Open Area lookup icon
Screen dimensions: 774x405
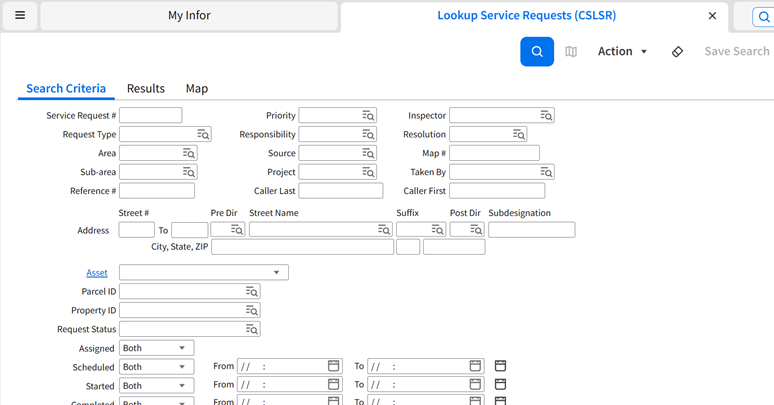click(x=189, y=153)
